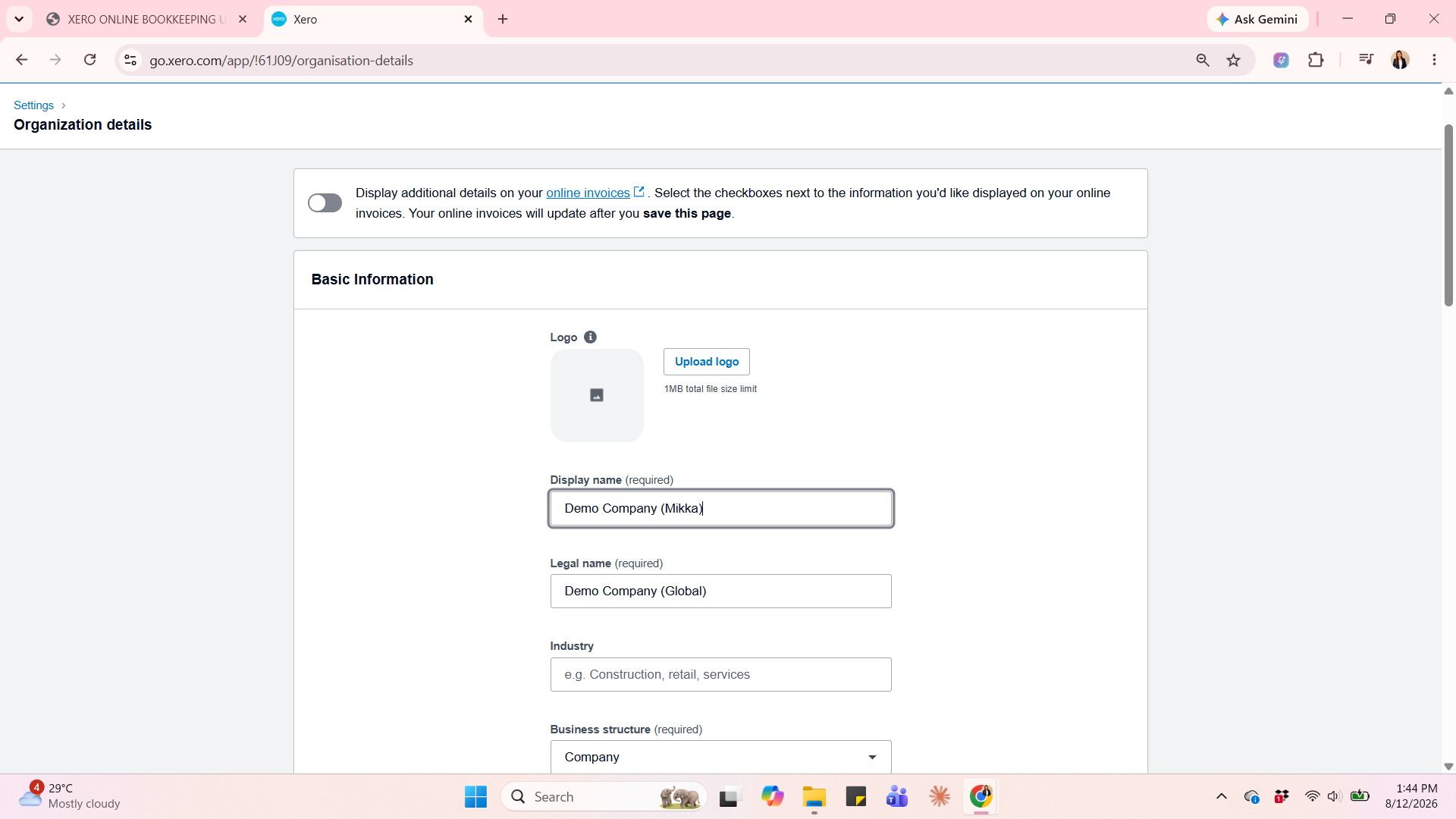Click the Display name input field

coord(720,509)
